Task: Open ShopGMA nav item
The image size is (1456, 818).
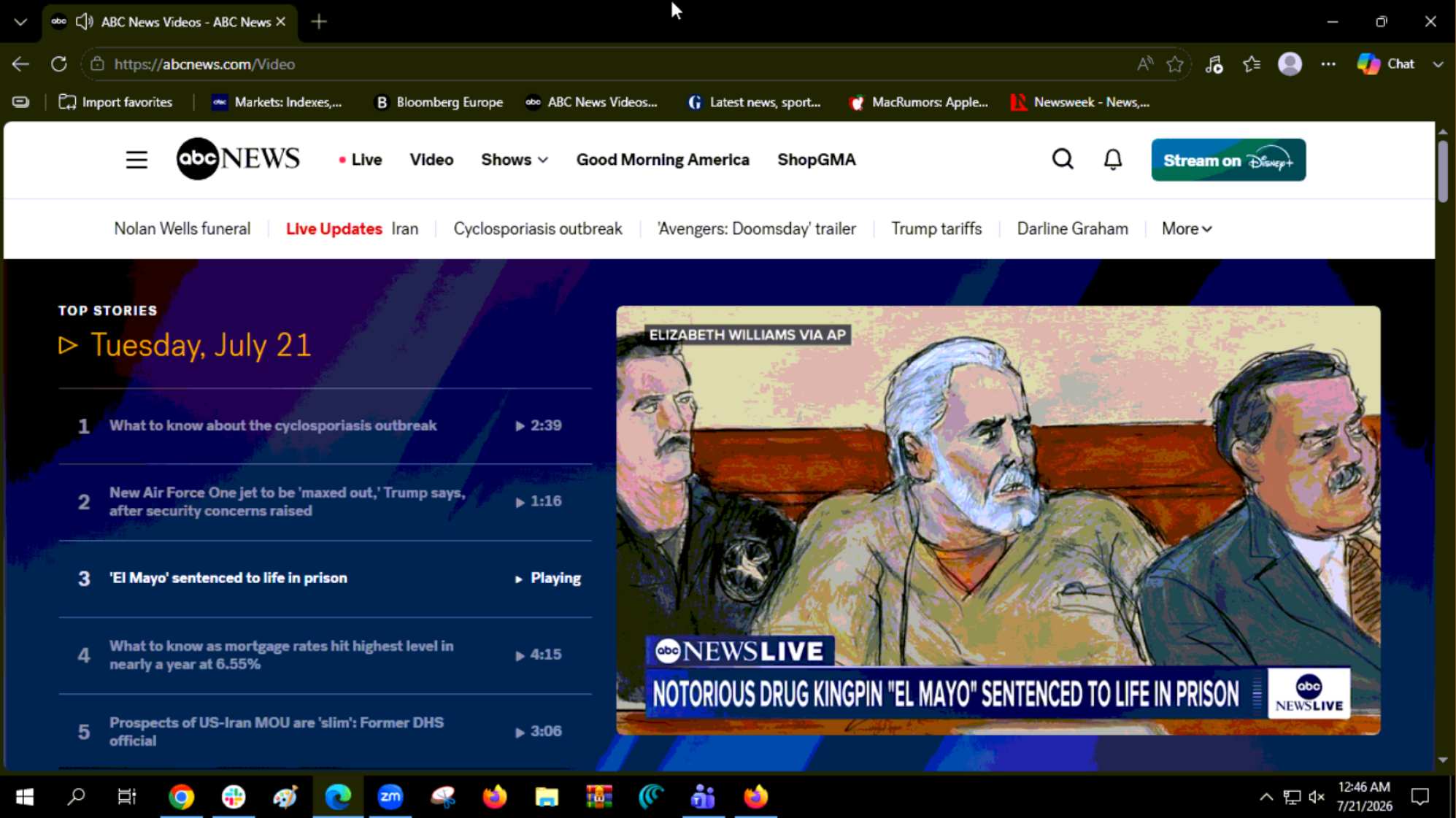Action: click(816, 160)
